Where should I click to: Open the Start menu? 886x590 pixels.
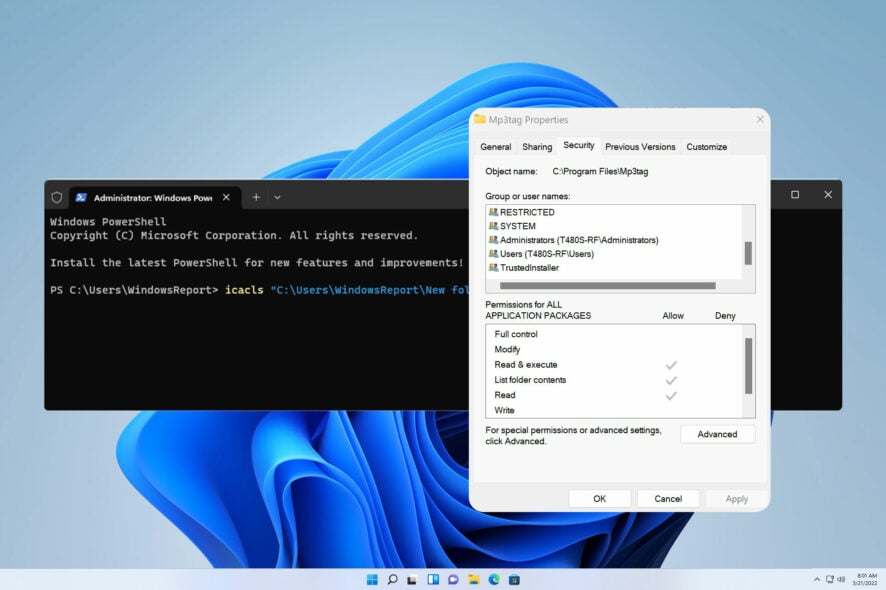click(x=372, y=578)
